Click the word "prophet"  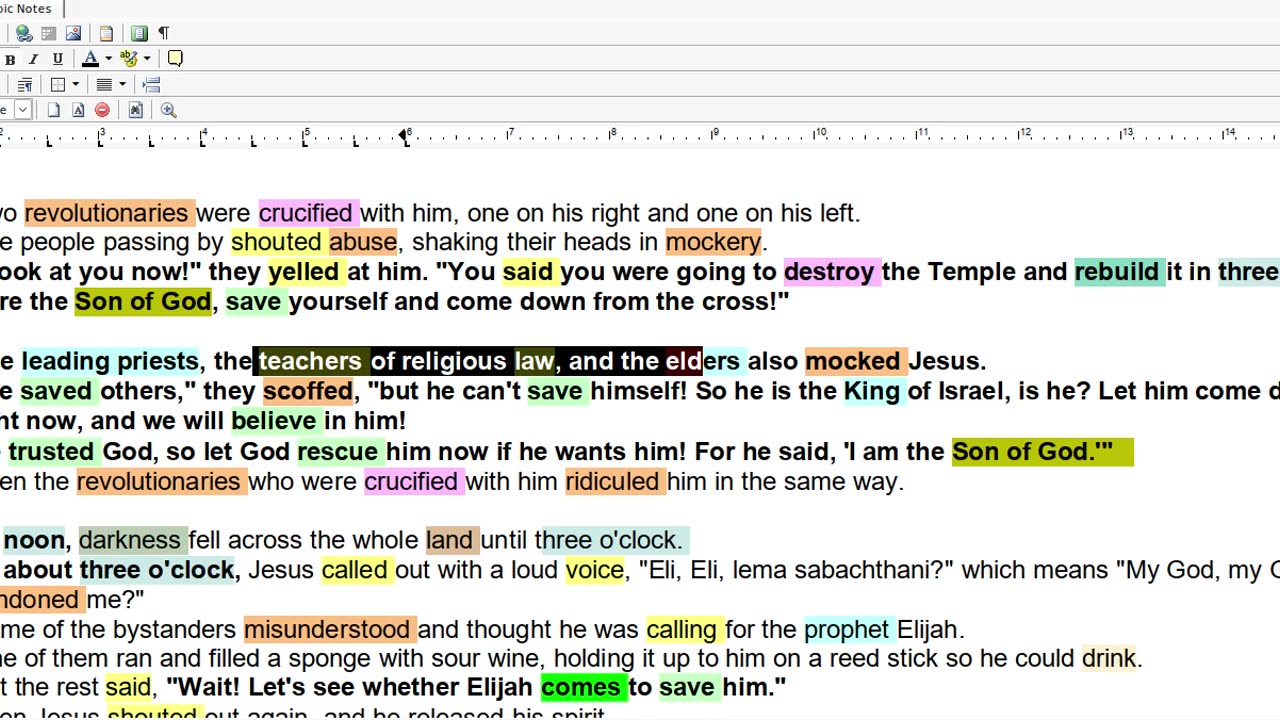pos(846,629)
